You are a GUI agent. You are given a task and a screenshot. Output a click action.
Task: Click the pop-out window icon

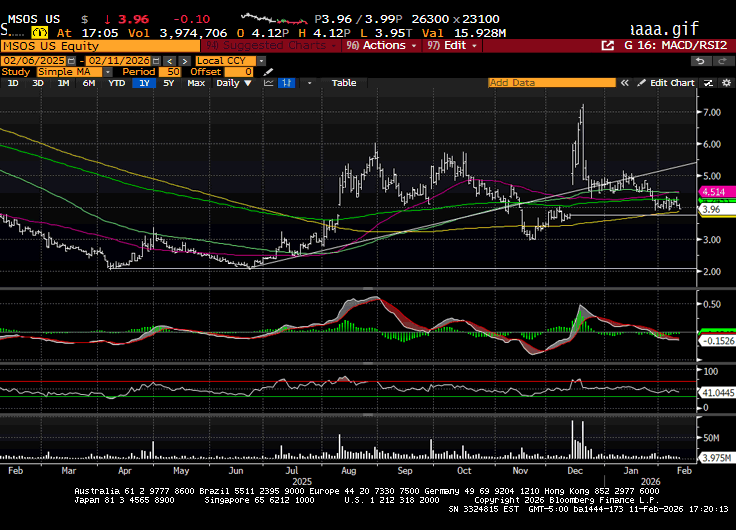pyautogui.click(x=607, y=46)
